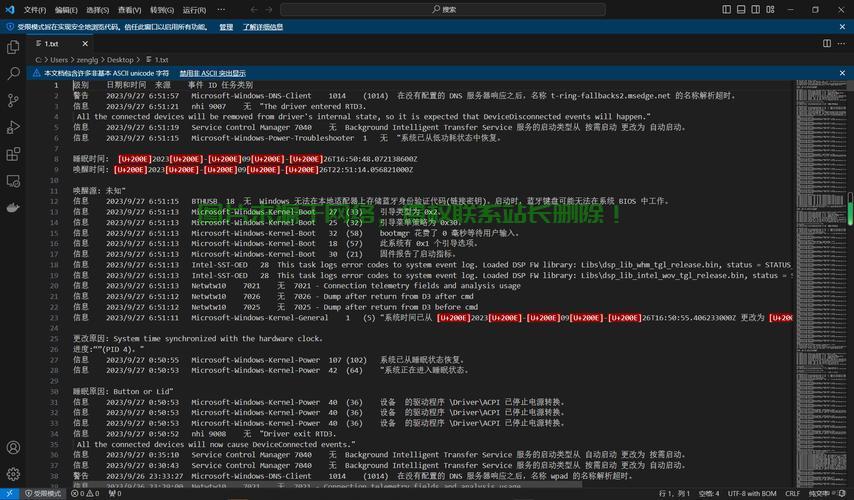
Task: Go to line/column via 行 1, 列 1
Action: [674, 493]
